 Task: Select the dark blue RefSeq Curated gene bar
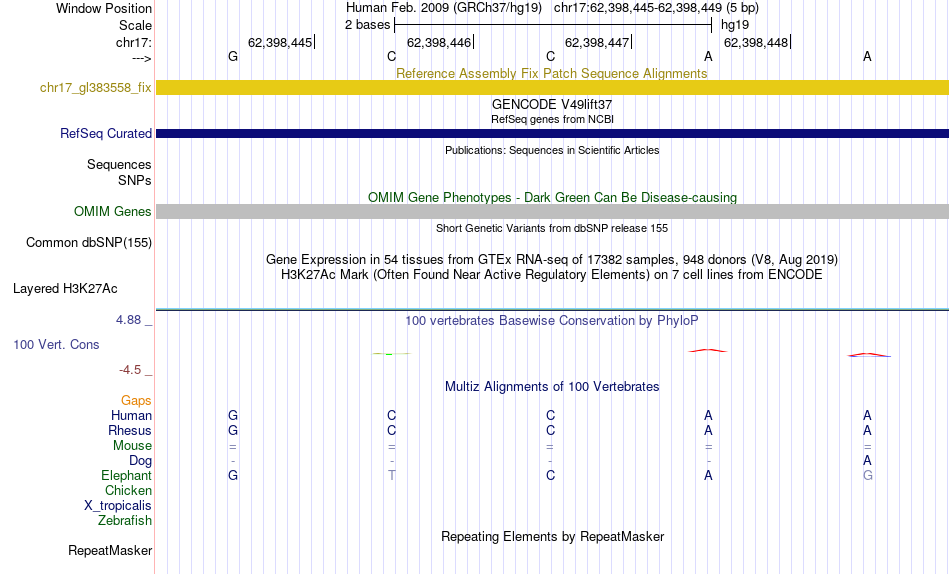click(553, 133)
